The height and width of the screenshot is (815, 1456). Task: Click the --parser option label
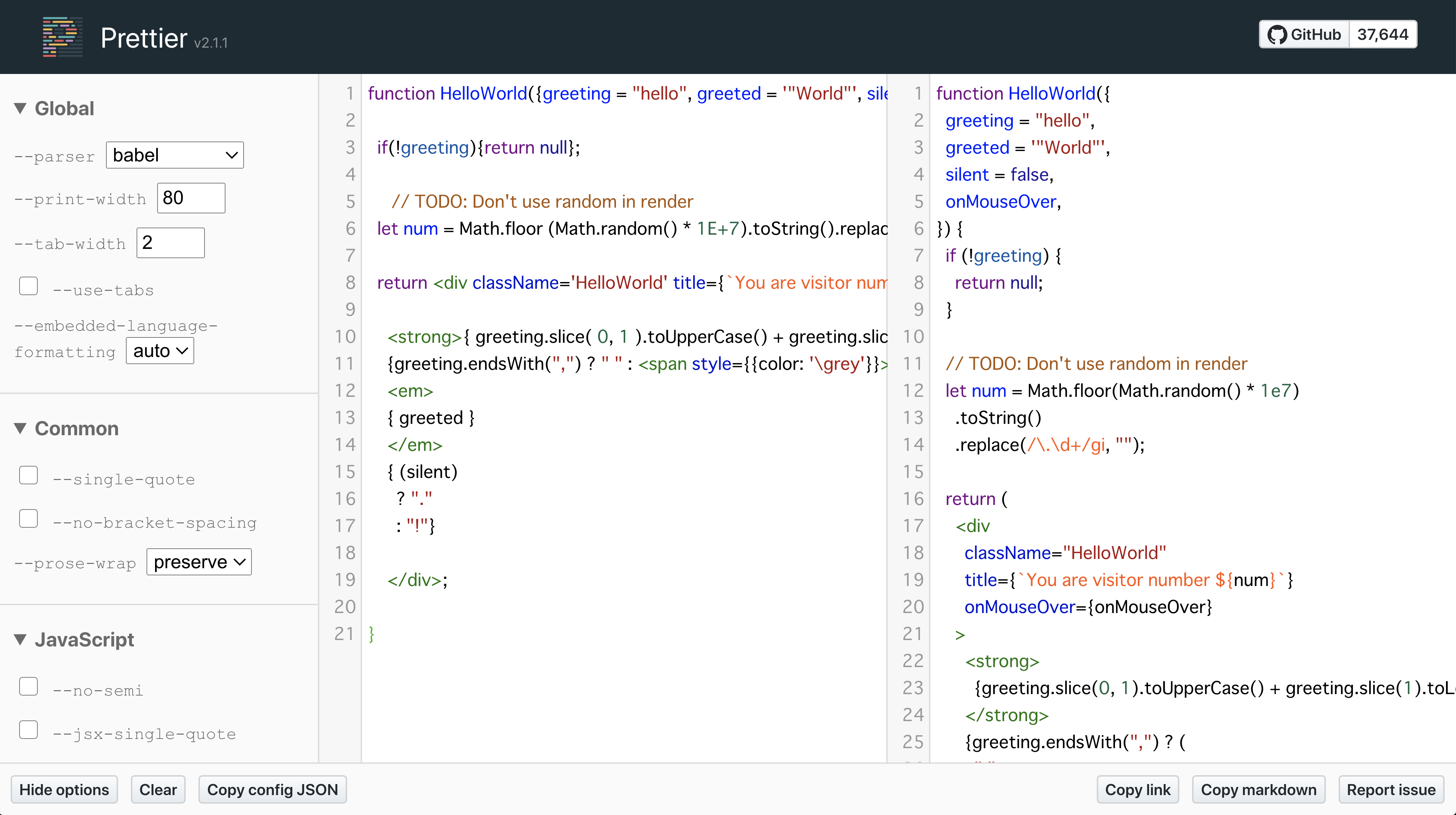[x=55, y=156]
